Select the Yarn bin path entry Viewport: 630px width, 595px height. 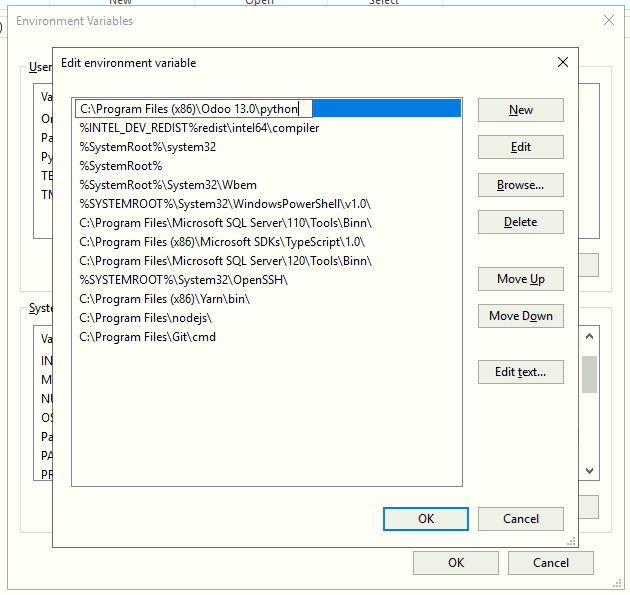click(x=165, y=299)
